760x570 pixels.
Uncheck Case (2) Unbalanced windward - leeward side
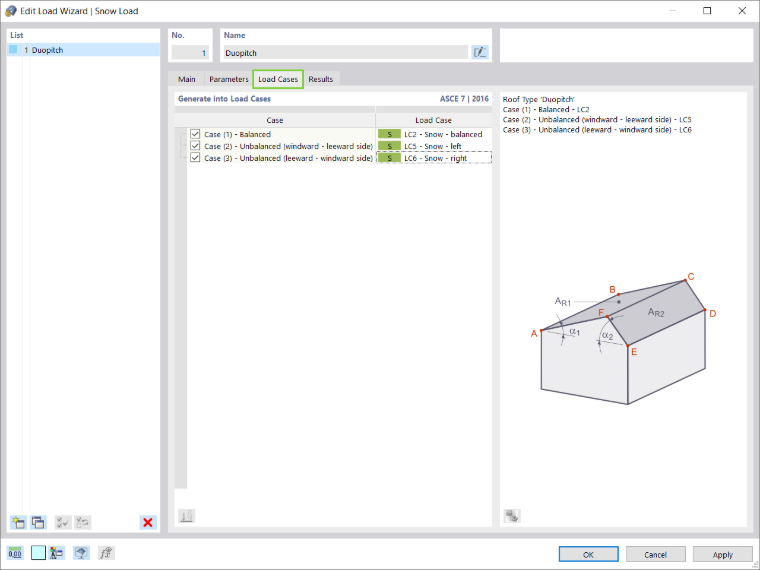tap(195, 145)
